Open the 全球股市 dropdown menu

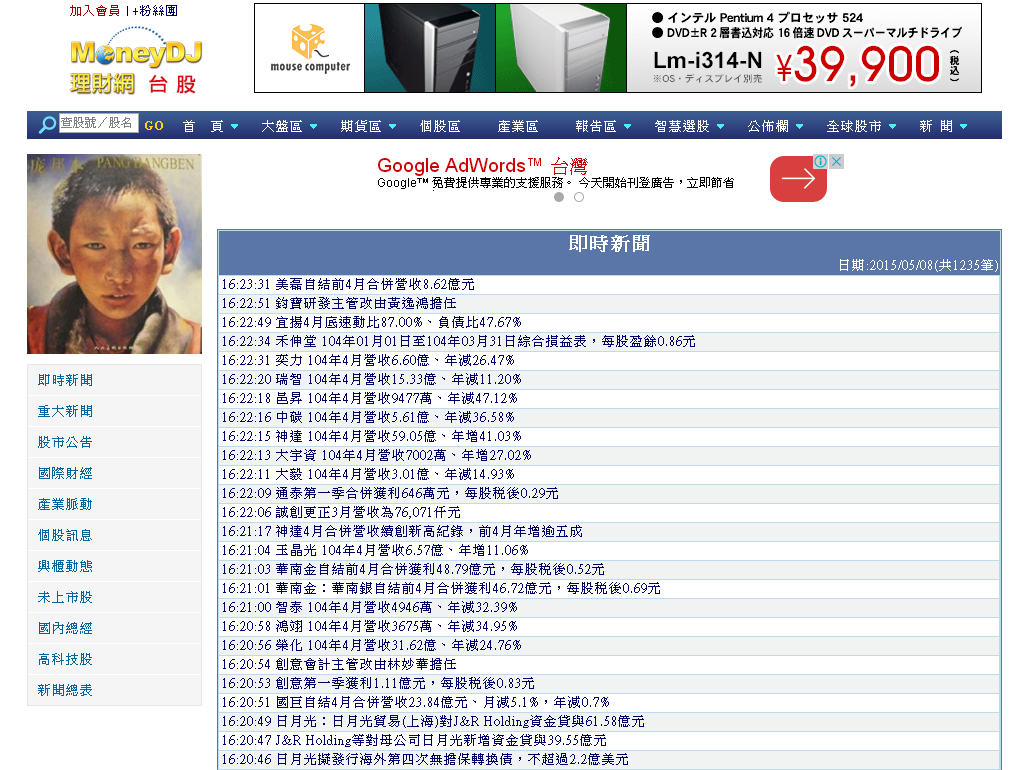[x=861, y=126]
